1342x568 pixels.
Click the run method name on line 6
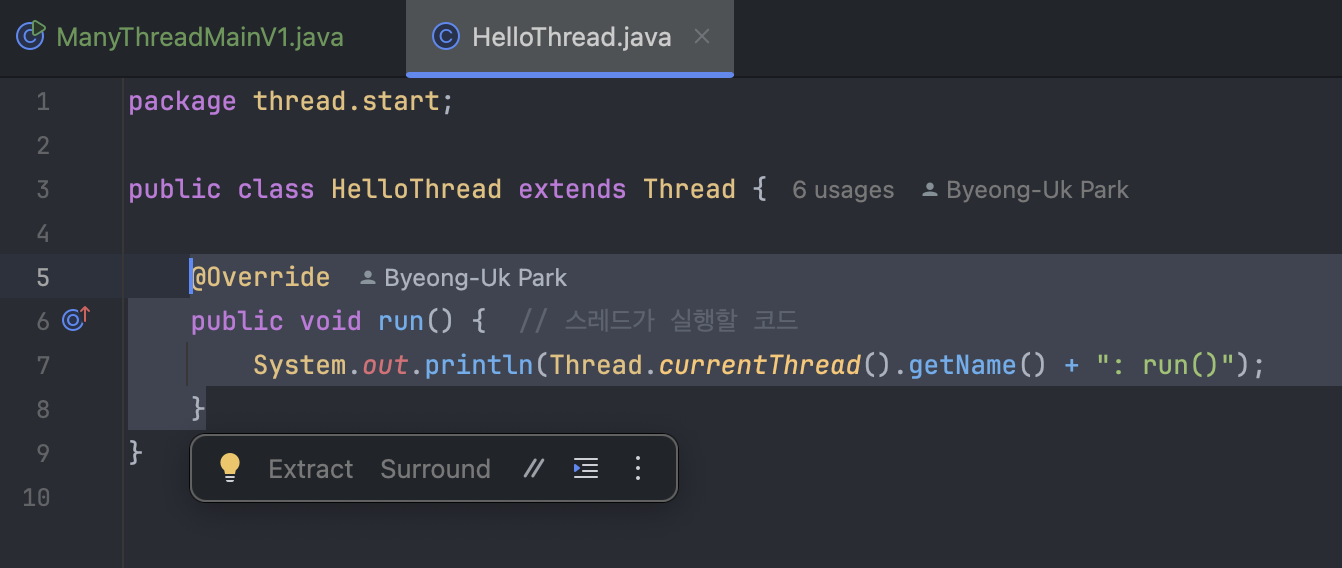pyautogui.click(x=401, y=321)
